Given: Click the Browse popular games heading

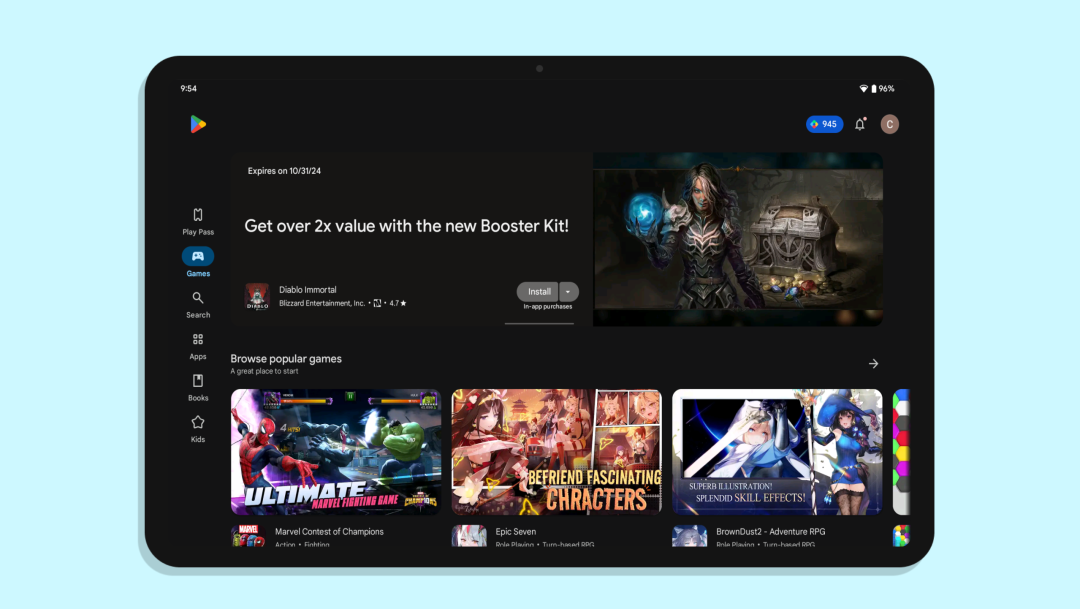Looking at the screenshot, I should point(286,358).
